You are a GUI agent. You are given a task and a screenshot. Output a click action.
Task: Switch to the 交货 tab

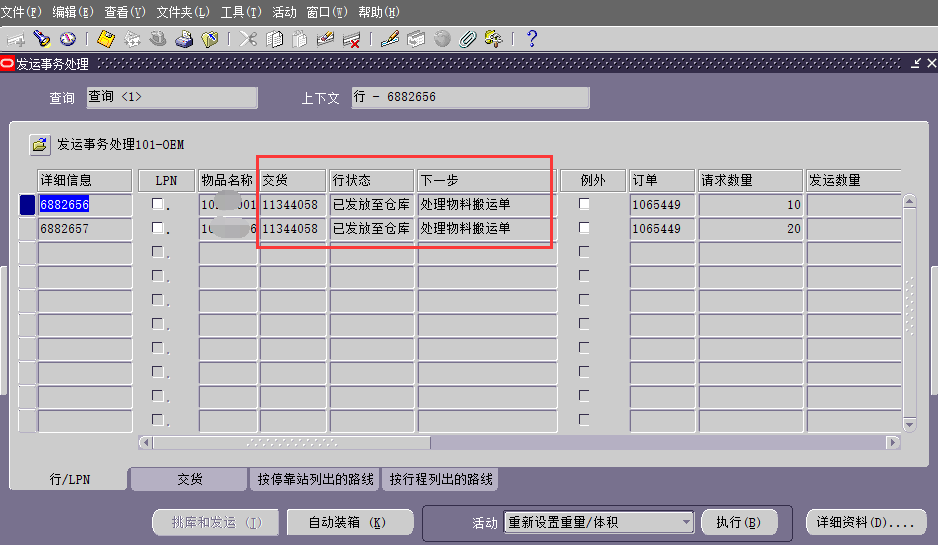tap(189, 480)
